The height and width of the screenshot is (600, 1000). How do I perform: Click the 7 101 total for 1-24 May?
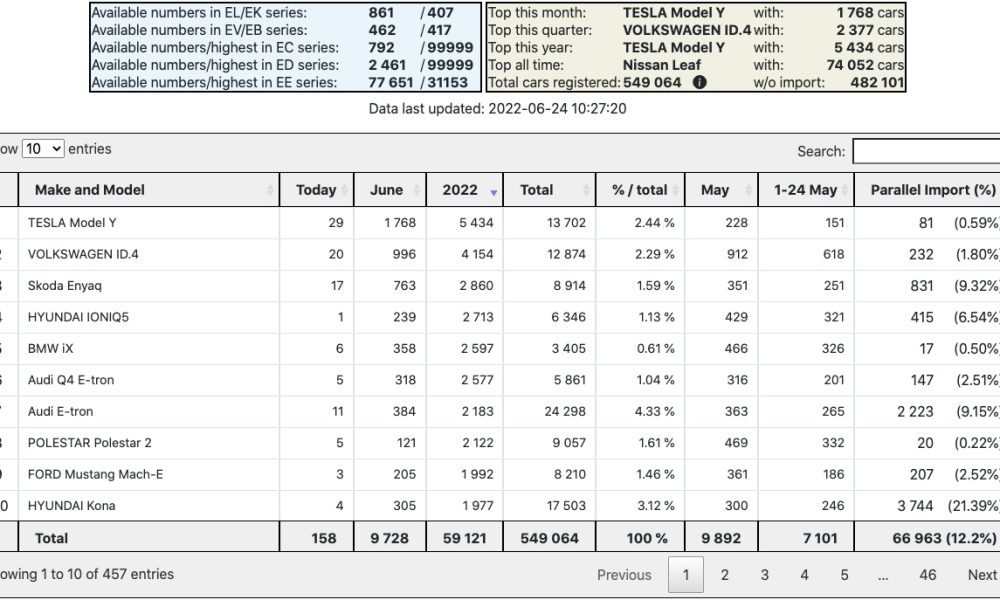coord(820,538)
